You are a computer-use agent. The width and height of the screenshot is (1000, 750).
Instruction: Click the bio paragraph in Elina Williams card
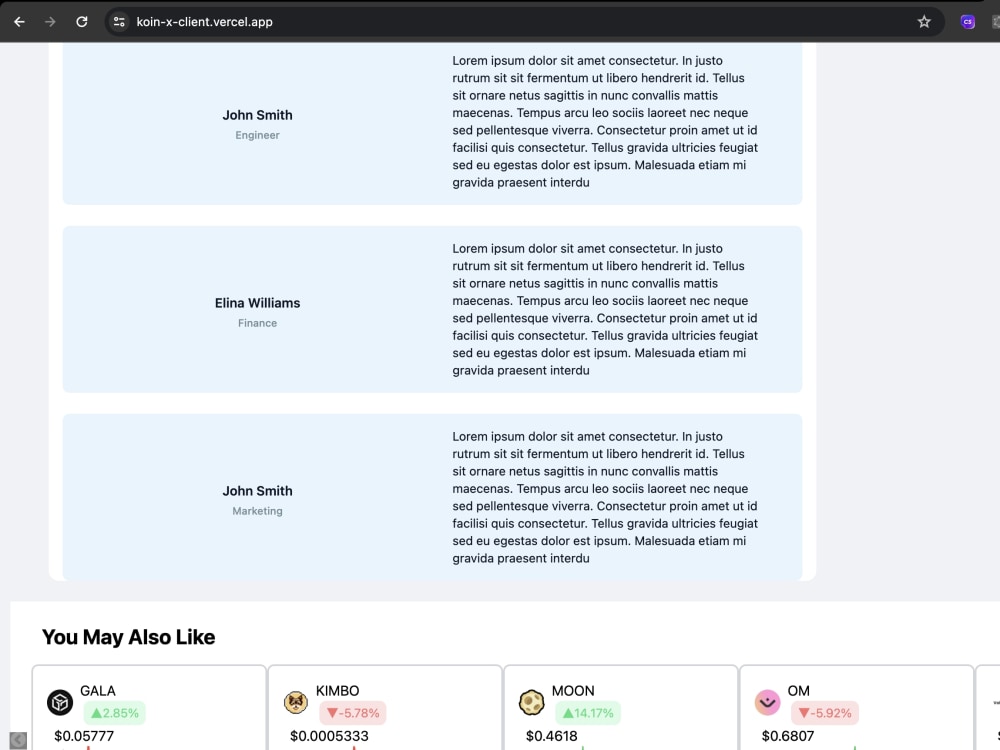[x=605, y=309]
